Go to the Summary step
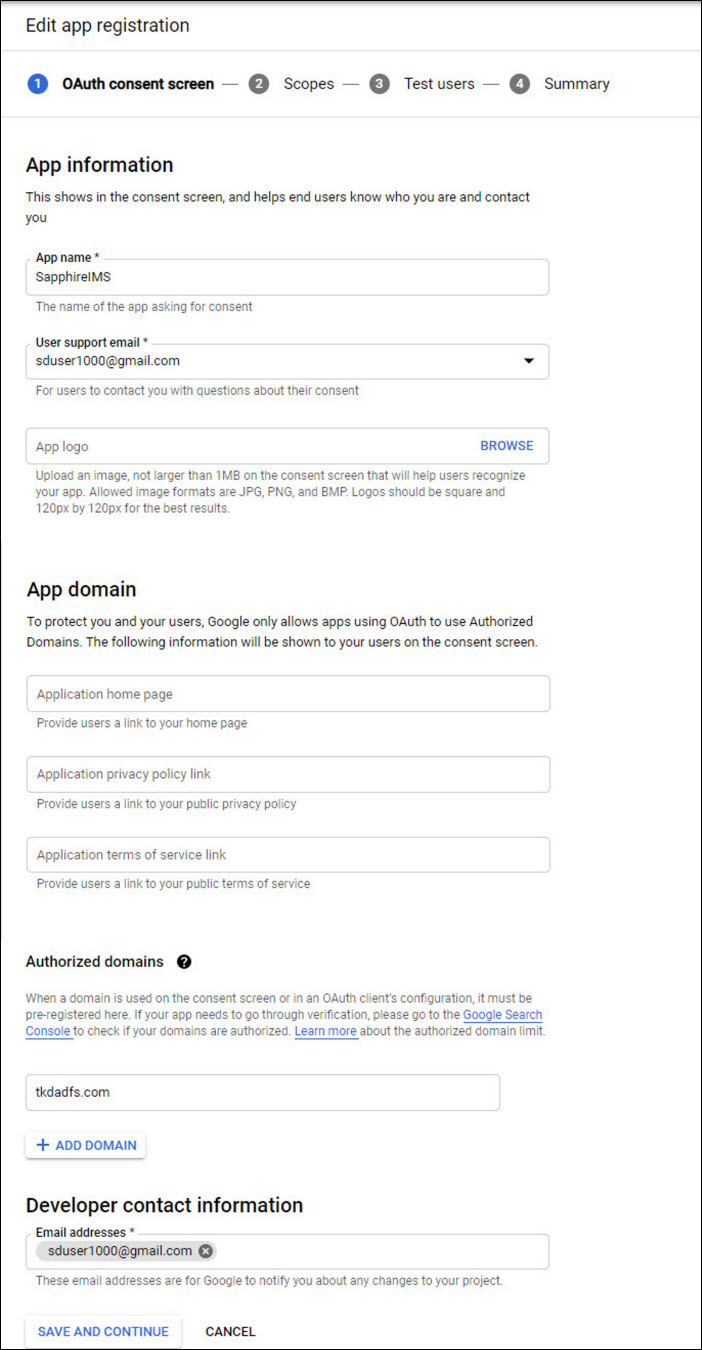Viewport: 702px width, 1350px height. (576, 84)
